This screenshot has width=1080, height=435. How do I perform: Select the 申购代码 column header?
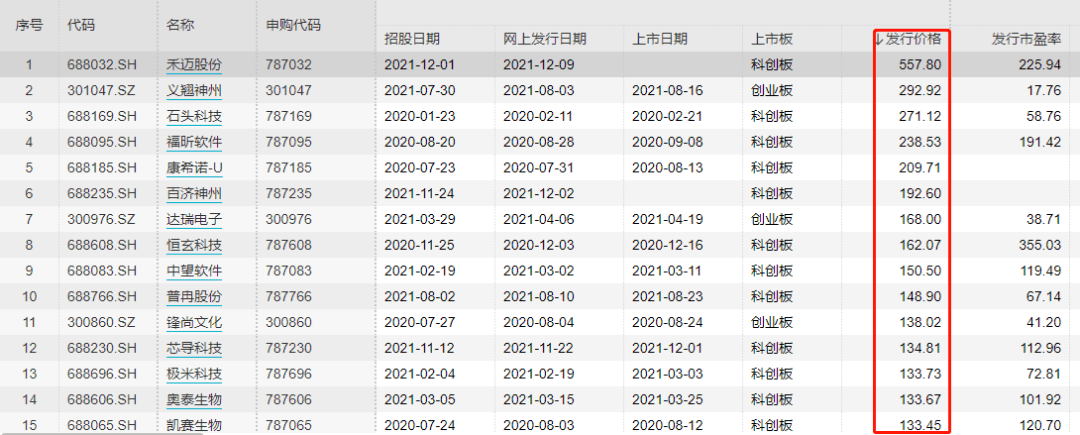point(290,23)
